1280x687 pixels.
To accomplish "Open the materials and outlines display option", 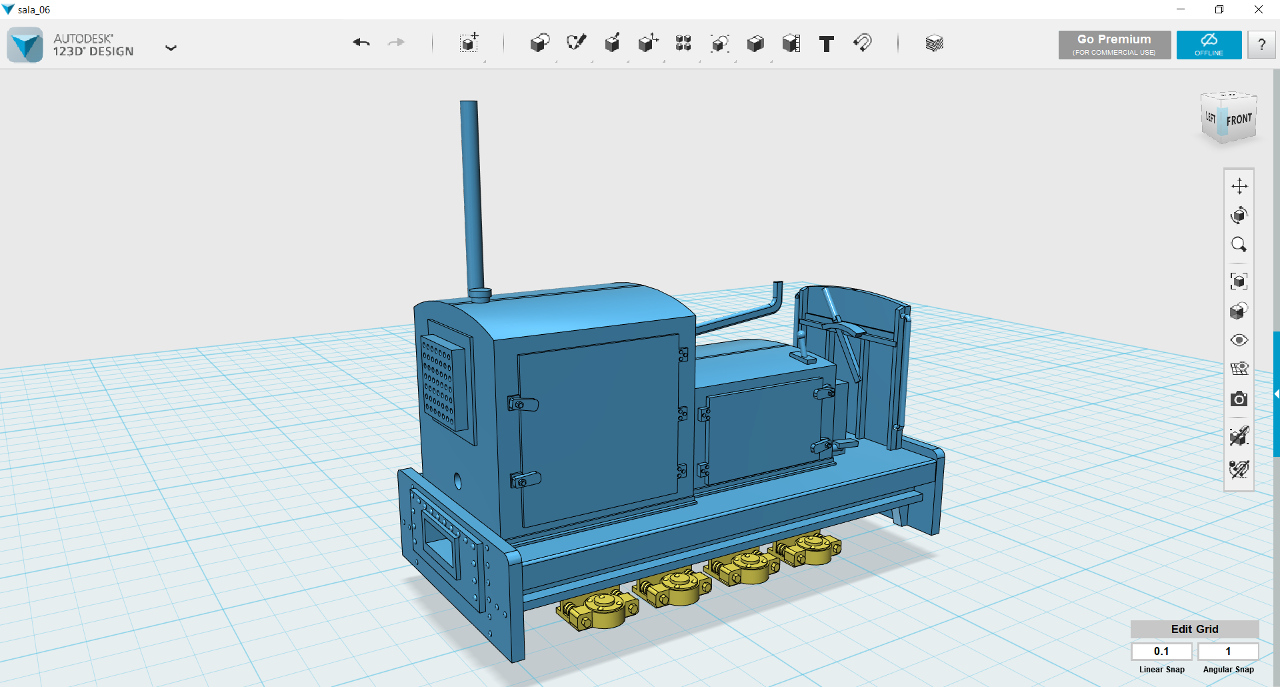I will click(1239, 311).
